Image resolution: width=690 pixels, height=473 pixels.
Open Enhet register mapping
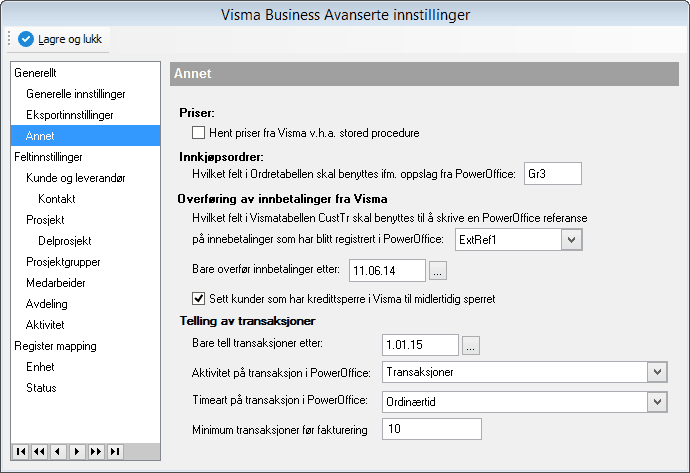coord(40,367)
